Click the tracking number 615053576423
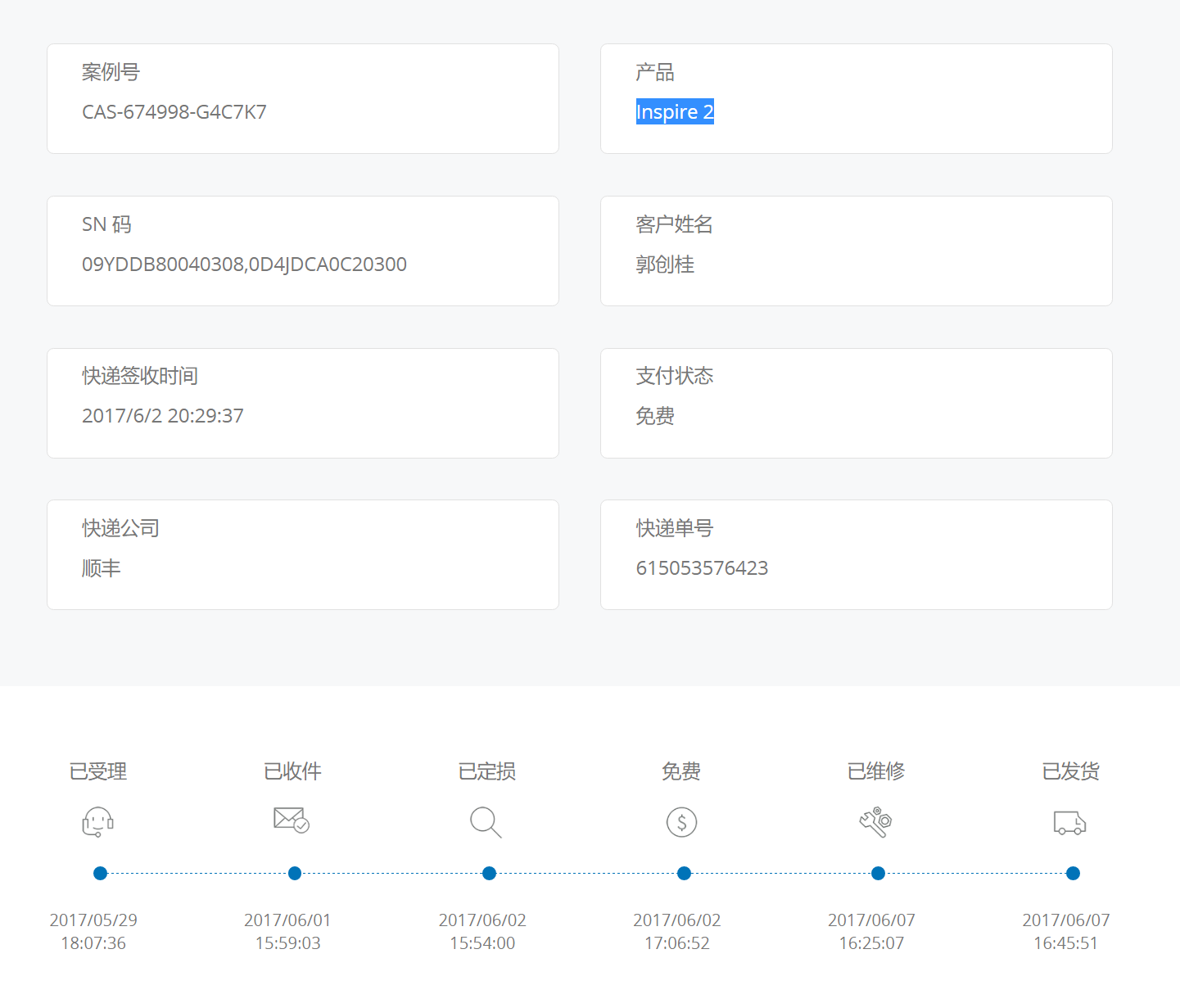1180x1008 pixels. point(702,568)
